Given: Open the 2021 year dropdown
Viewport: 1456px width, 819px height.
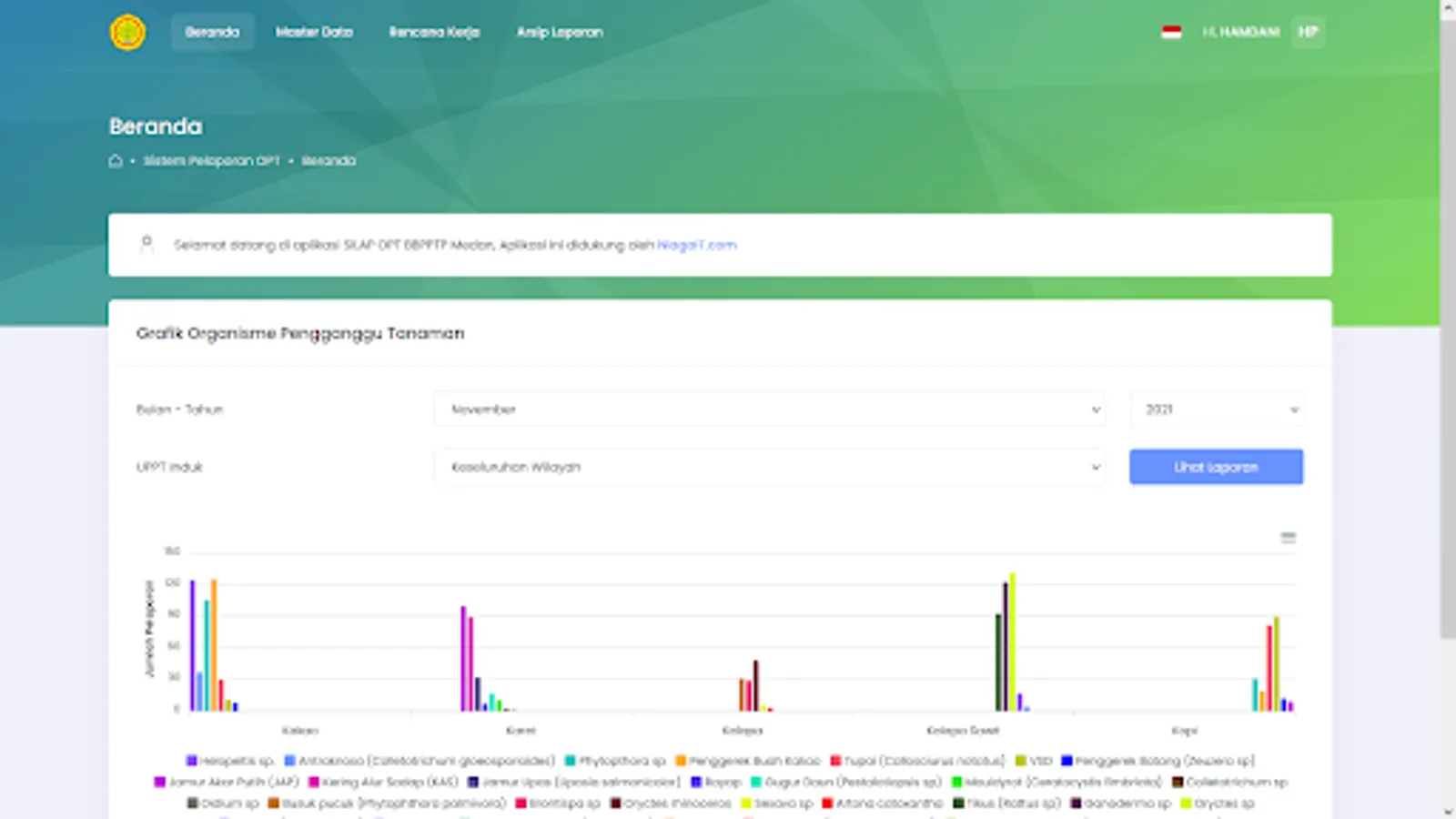Looking at the screenshot, I should (x=1217, y=409).
